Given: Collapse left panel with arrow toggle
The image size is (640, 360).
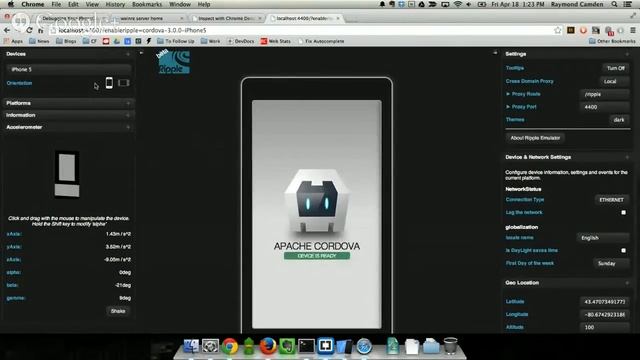Looking at the screenshot, I should click(141, 53).
